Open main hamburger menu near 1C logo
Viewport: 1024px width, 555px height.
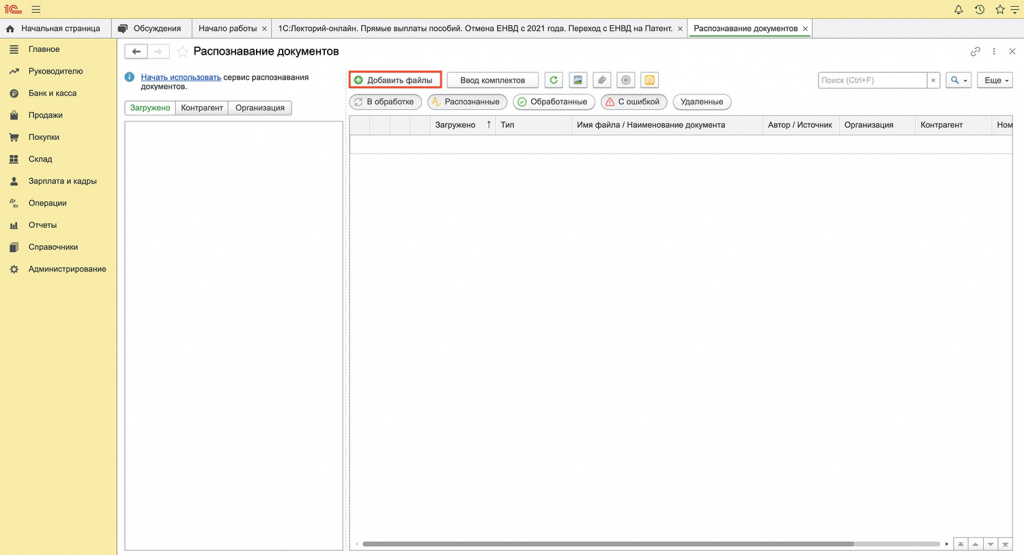point(36,10)
